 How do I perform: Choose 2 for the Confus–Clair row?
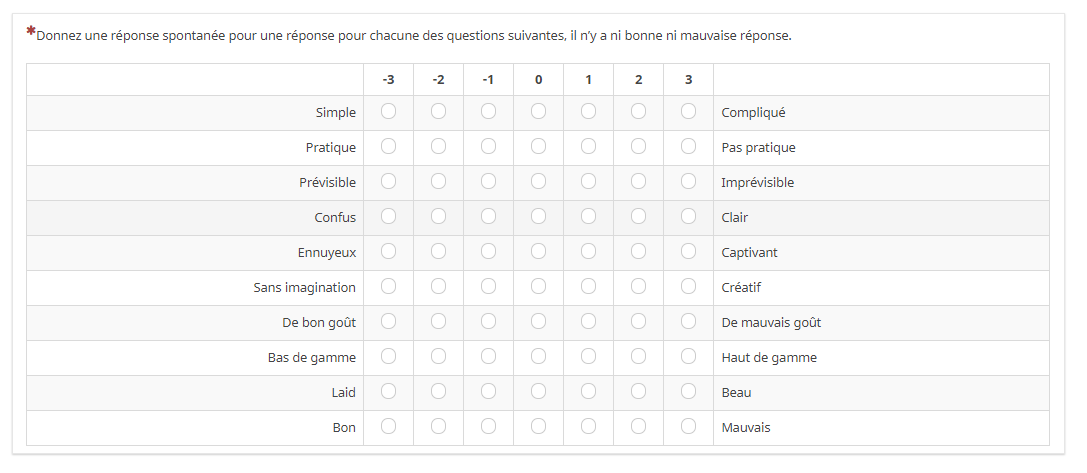click(638, 217)
